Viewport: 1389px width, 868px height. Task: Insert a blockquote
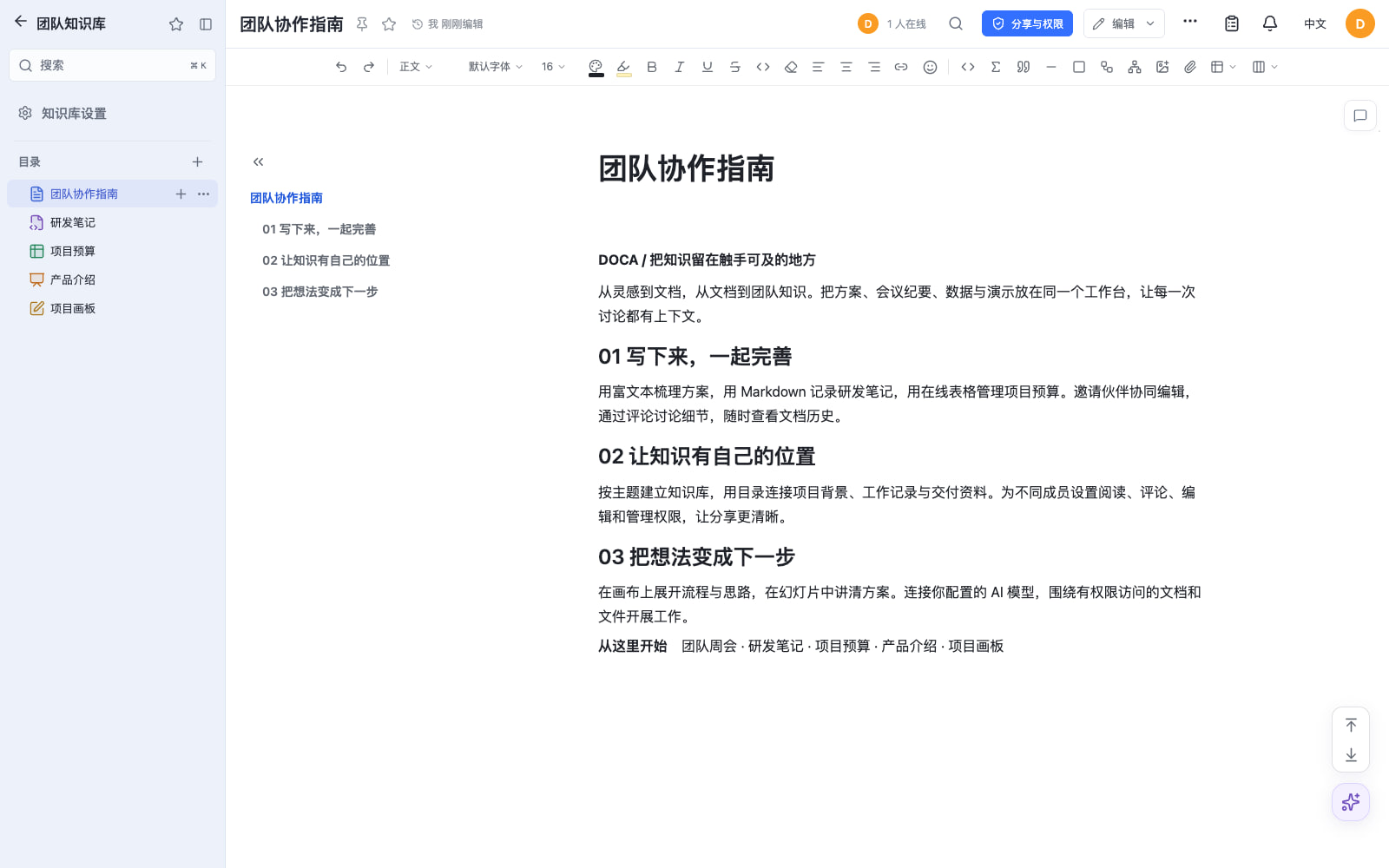coord(1024,67)
